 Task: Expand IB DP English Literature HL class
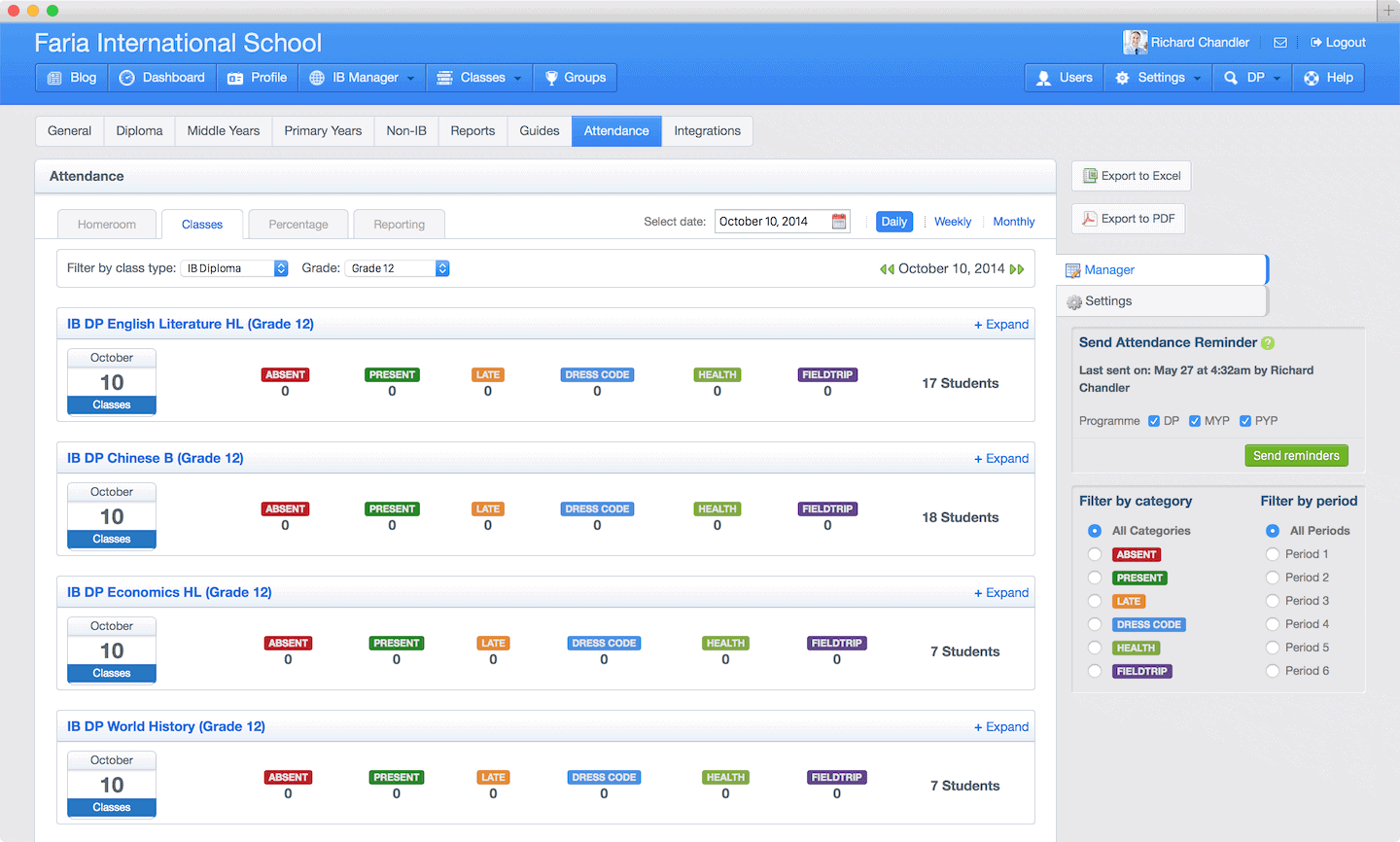click(x=1001, y=325)
